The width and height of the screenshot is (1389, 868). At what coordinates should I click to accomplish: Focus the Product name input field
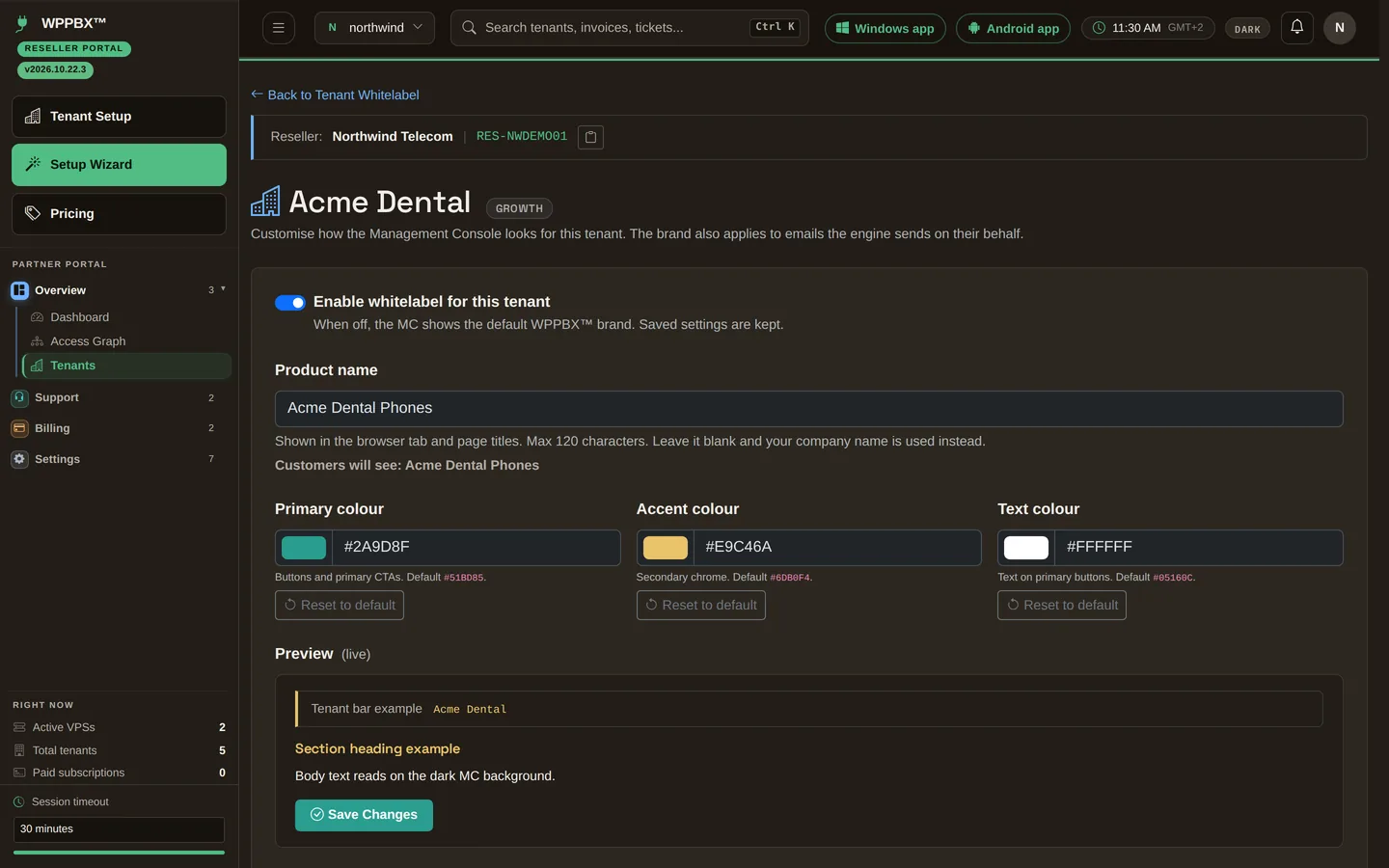point(808,409)
